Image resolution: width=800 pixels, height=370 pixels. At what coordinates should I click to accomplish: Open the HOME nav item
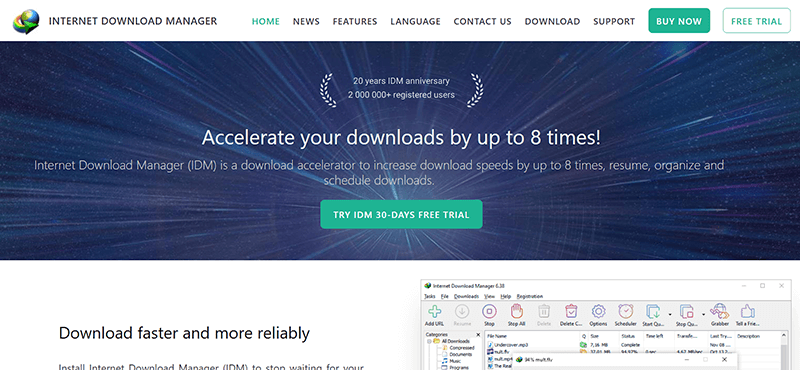[x=266, y=21]
